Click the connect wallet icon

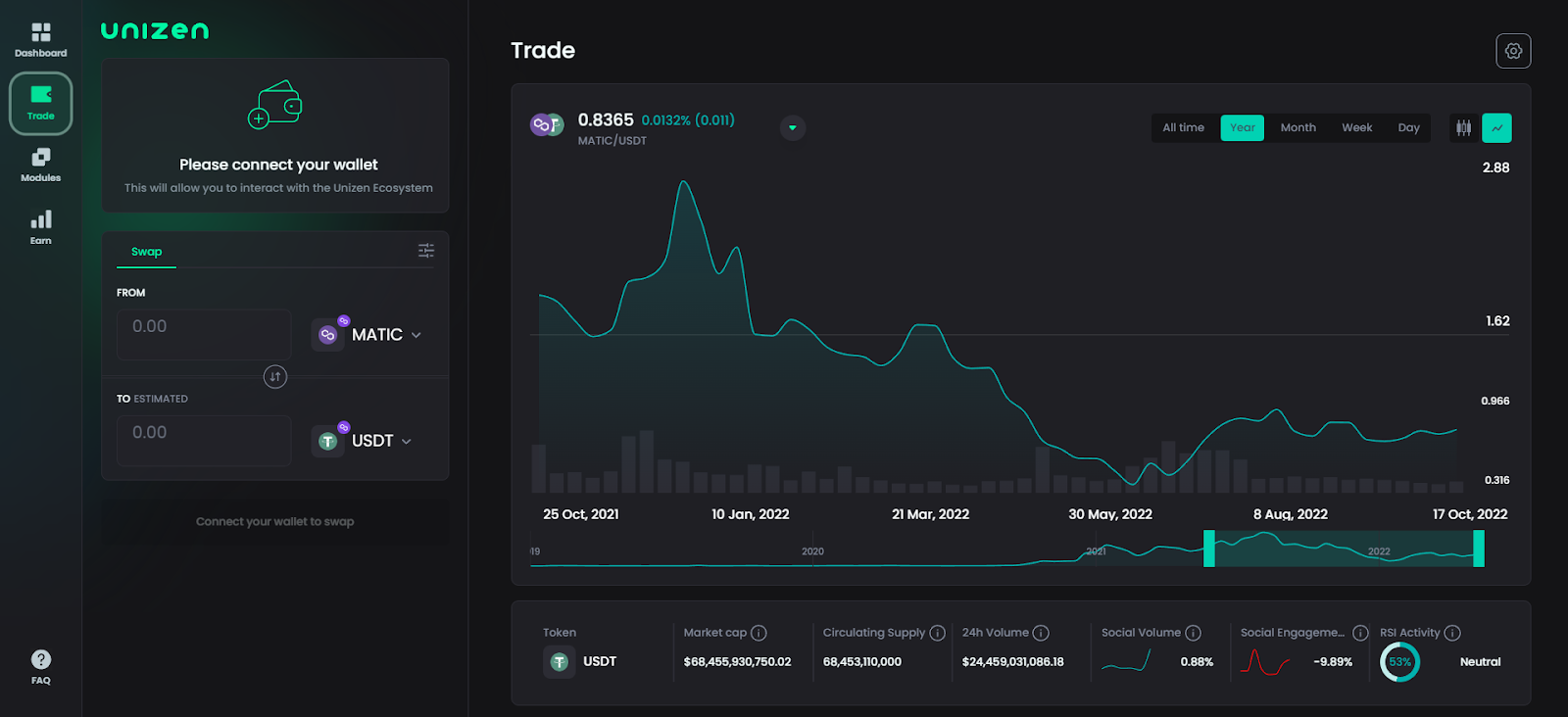tap(275, 105)
